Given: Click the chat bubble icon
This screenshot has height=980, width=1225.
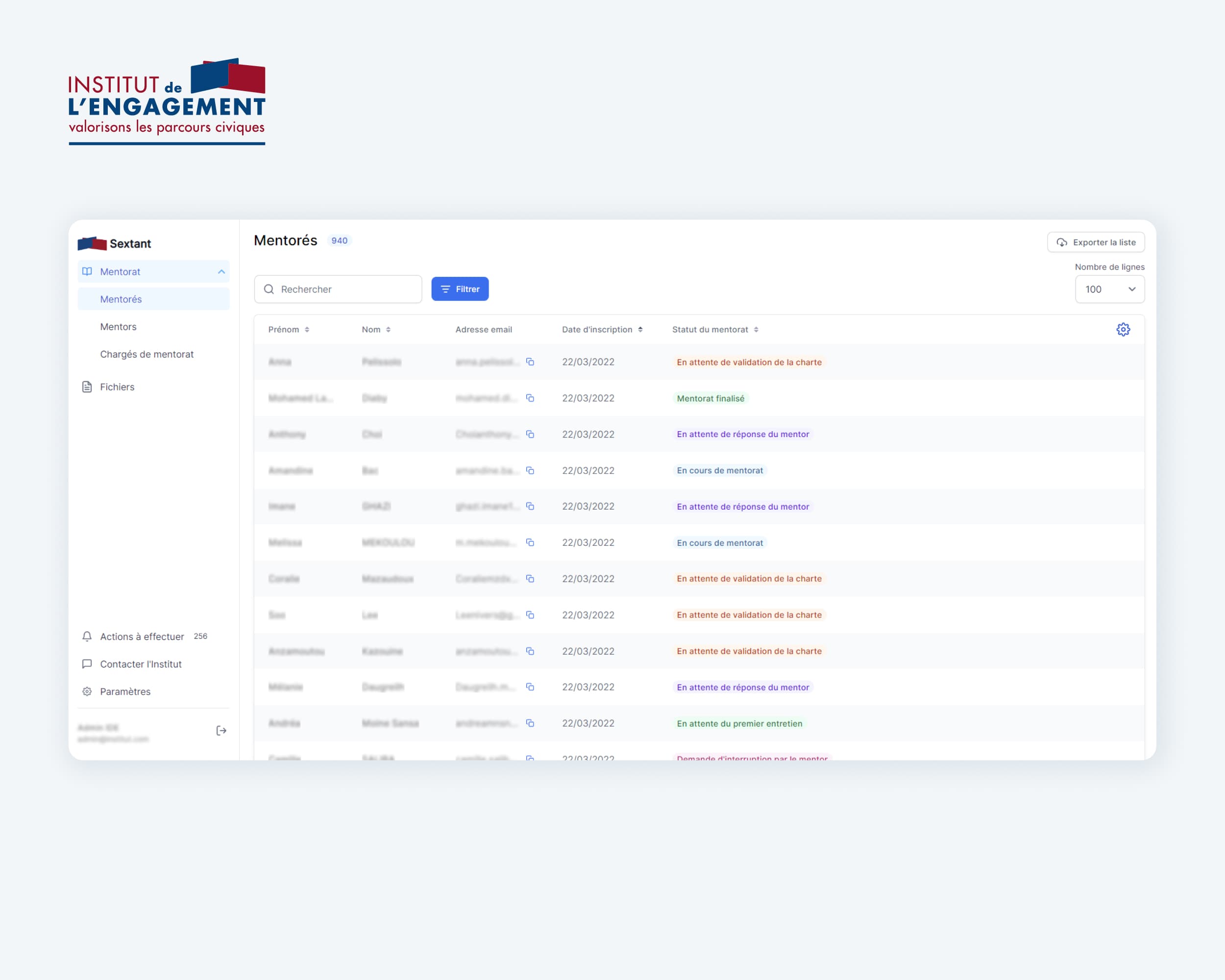Looking at the screenshot, I should point(87,664).
